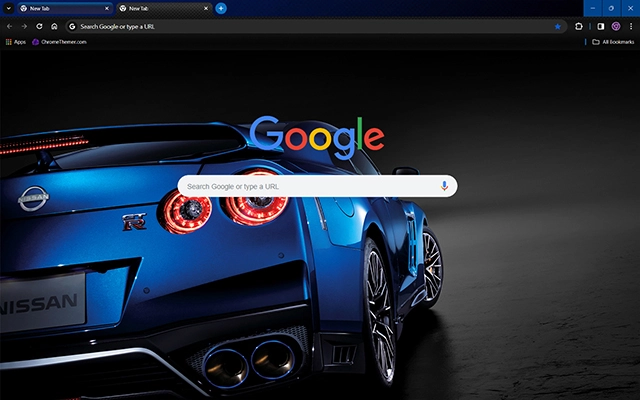Reload the current page
Image resolution: width=640 pixels, height=400 pixels.
[39, 27]
